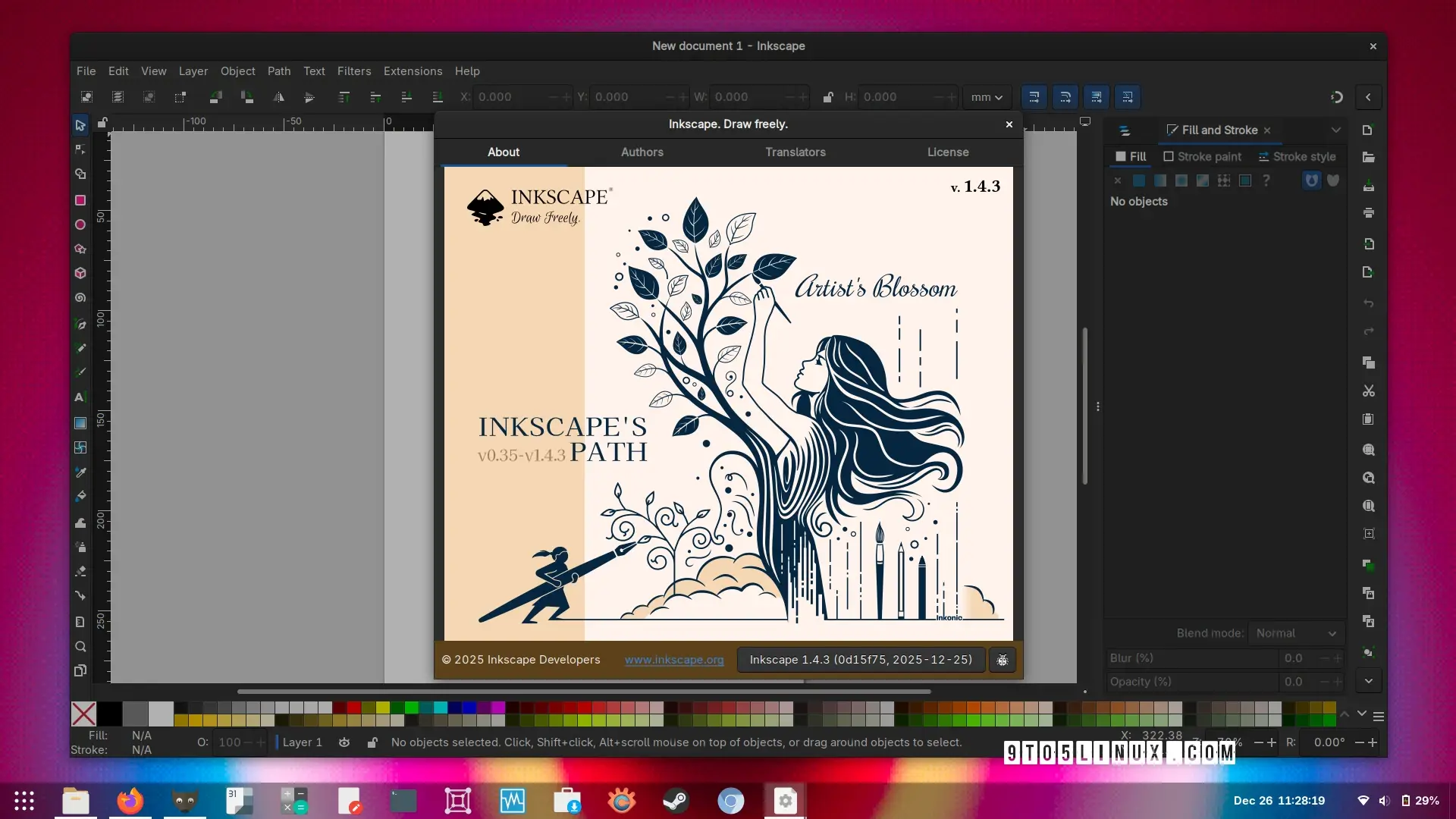The width and height of the screenshot is (1456, 819).
Task: Expand the dock panel chevron menu
Action: tap(1335, 130)
